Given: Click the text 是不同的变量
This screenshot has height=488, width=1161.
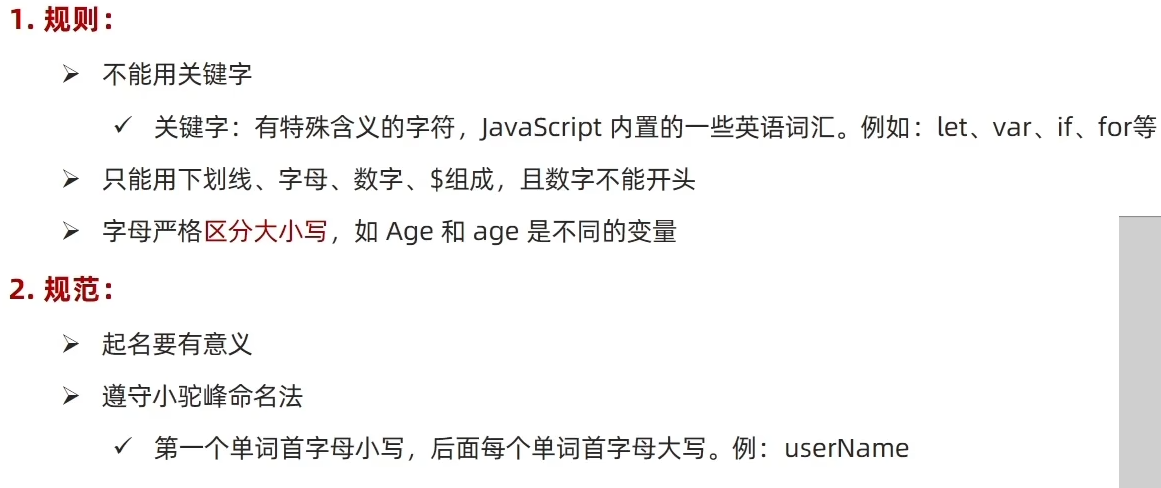Looking at the screenshot, I should [601, 232].
